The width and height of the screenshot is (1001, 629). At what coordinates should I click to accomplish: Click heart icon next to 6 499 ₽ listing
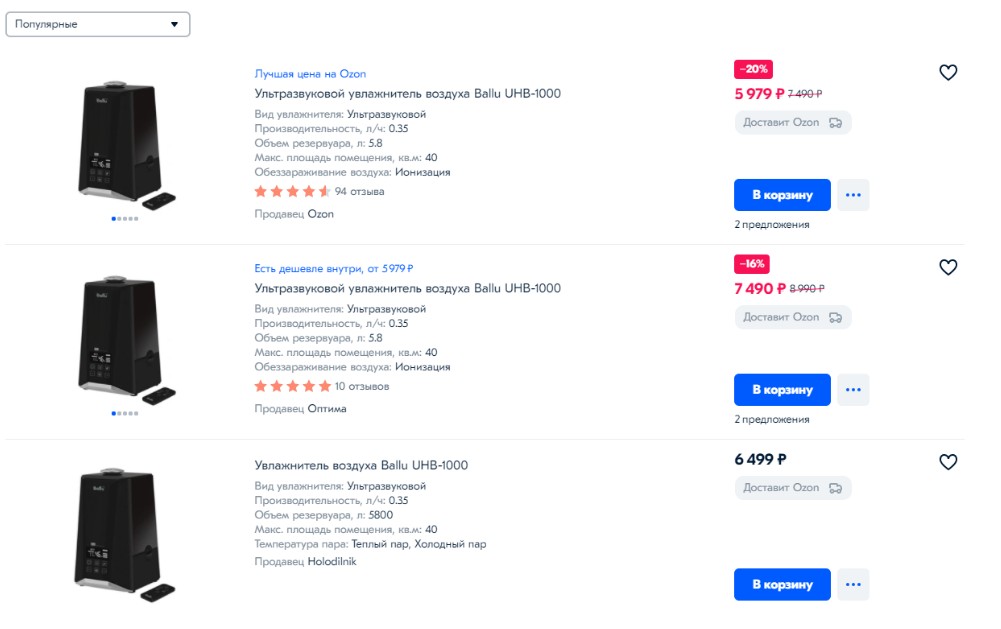pyautogui.click(x=948, y=462)
